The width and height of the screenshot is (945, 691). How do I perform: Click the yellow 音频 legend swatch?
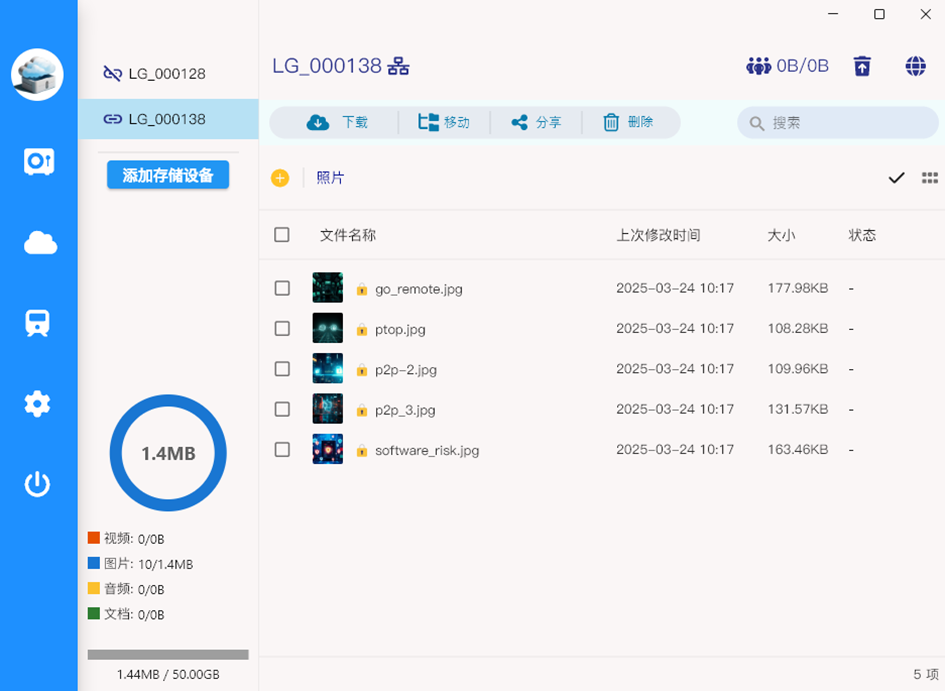tap(93, 588)
